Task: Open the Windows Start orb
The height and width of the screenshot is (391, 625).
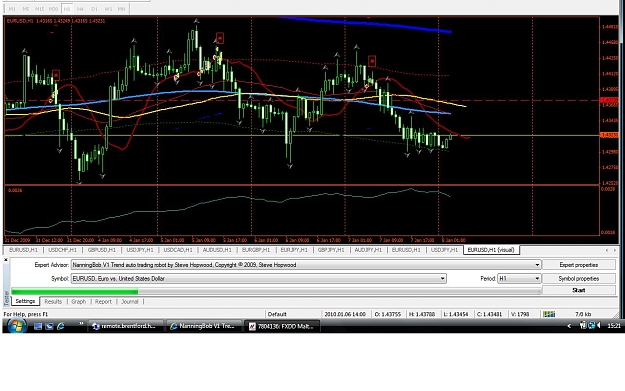Action: [x=16, y=326]
